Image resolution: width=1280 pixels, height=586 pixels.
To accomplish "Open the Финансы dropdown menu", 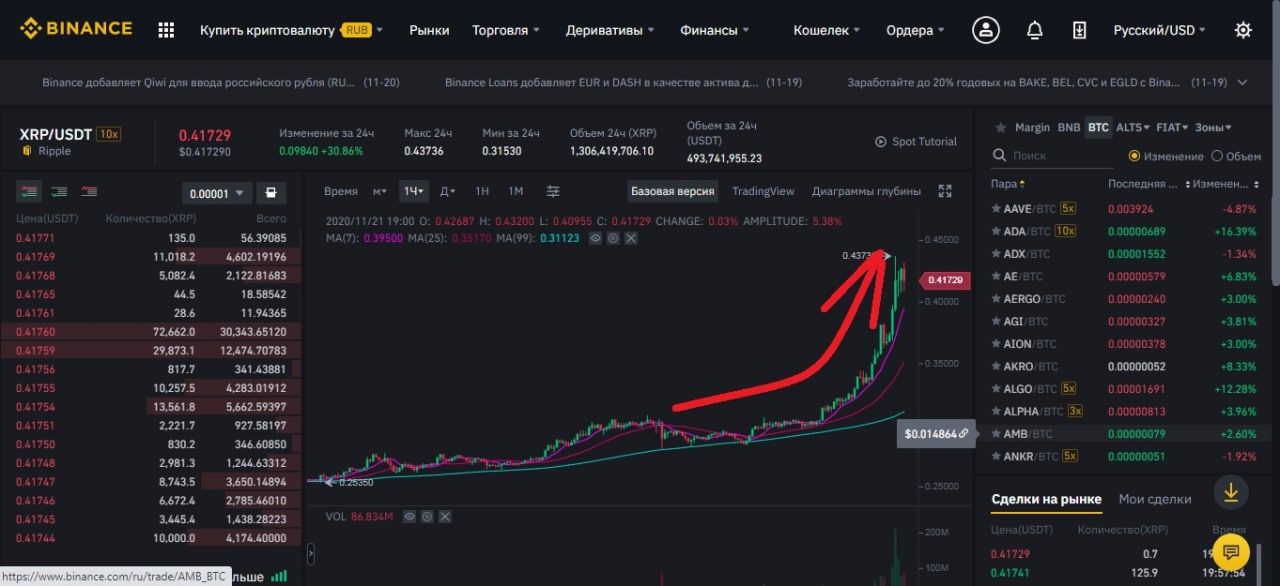I will pyautogui.click(x=715, y=30).
